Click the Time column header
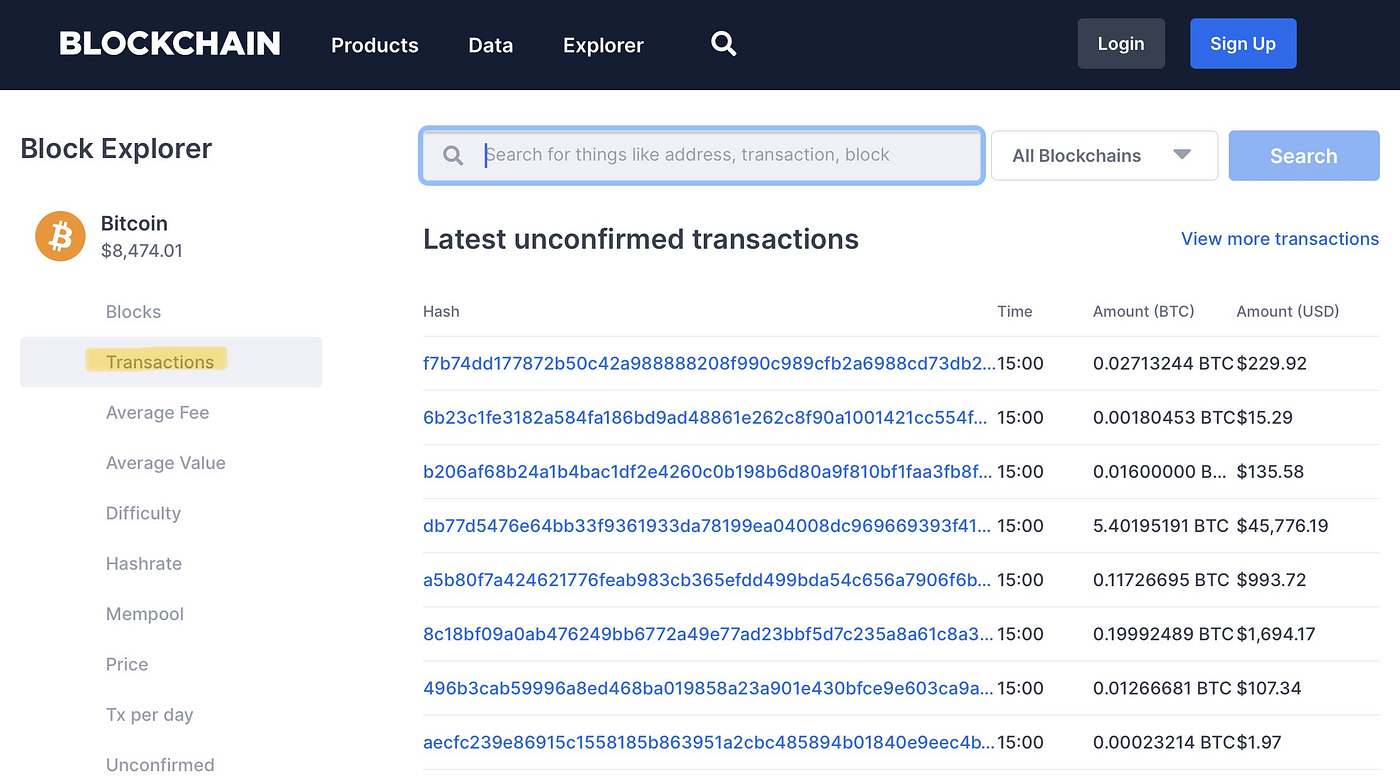 tap(1014, 311)
